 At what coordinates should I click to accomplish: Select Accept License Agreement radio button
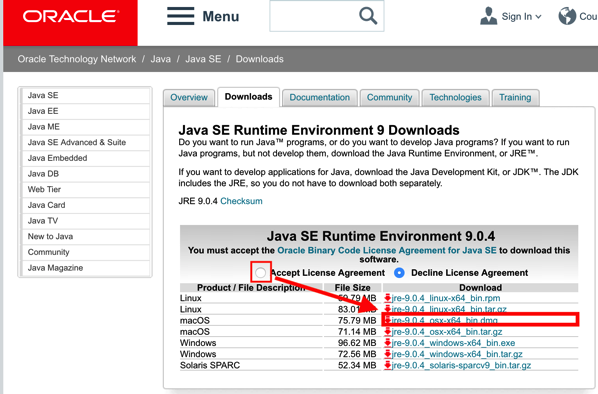tap(260, 273)
